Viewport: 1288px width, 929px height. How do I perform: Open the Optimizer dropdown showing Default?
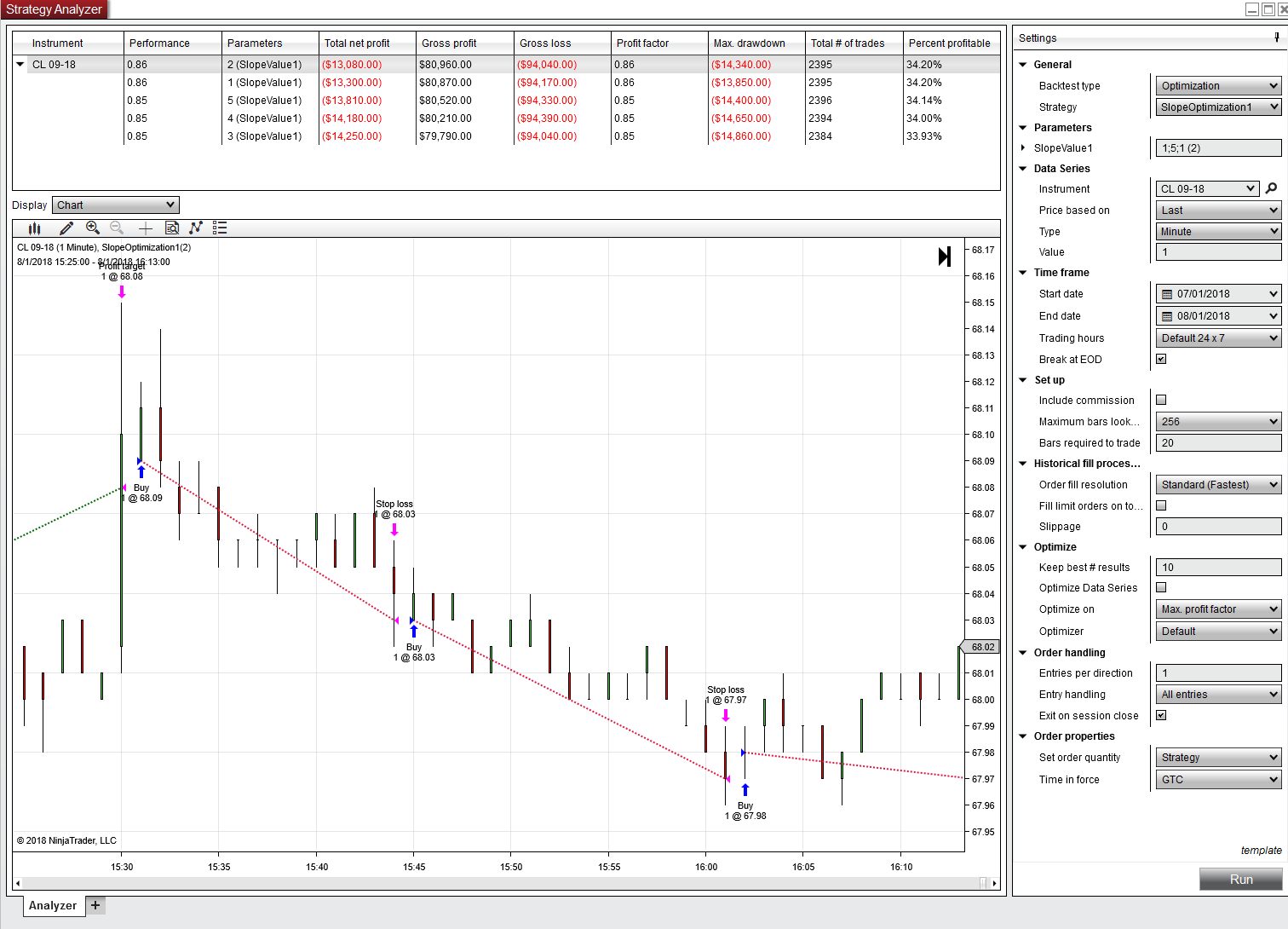(x=1219, y=632)
